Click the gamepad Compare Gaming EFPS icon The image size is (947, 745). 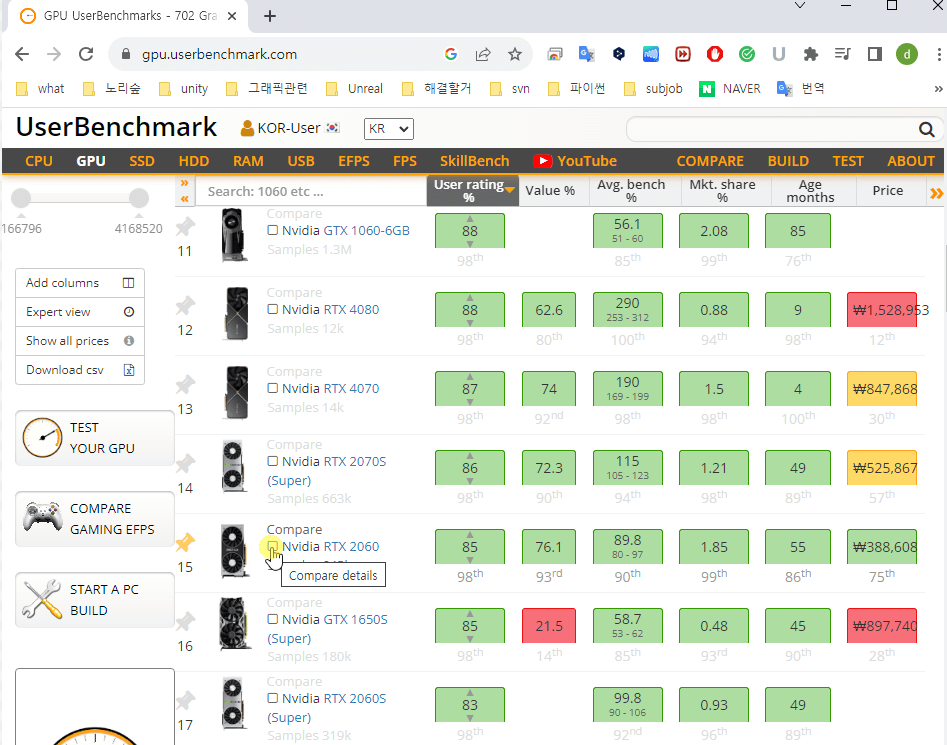pos(42,518)
